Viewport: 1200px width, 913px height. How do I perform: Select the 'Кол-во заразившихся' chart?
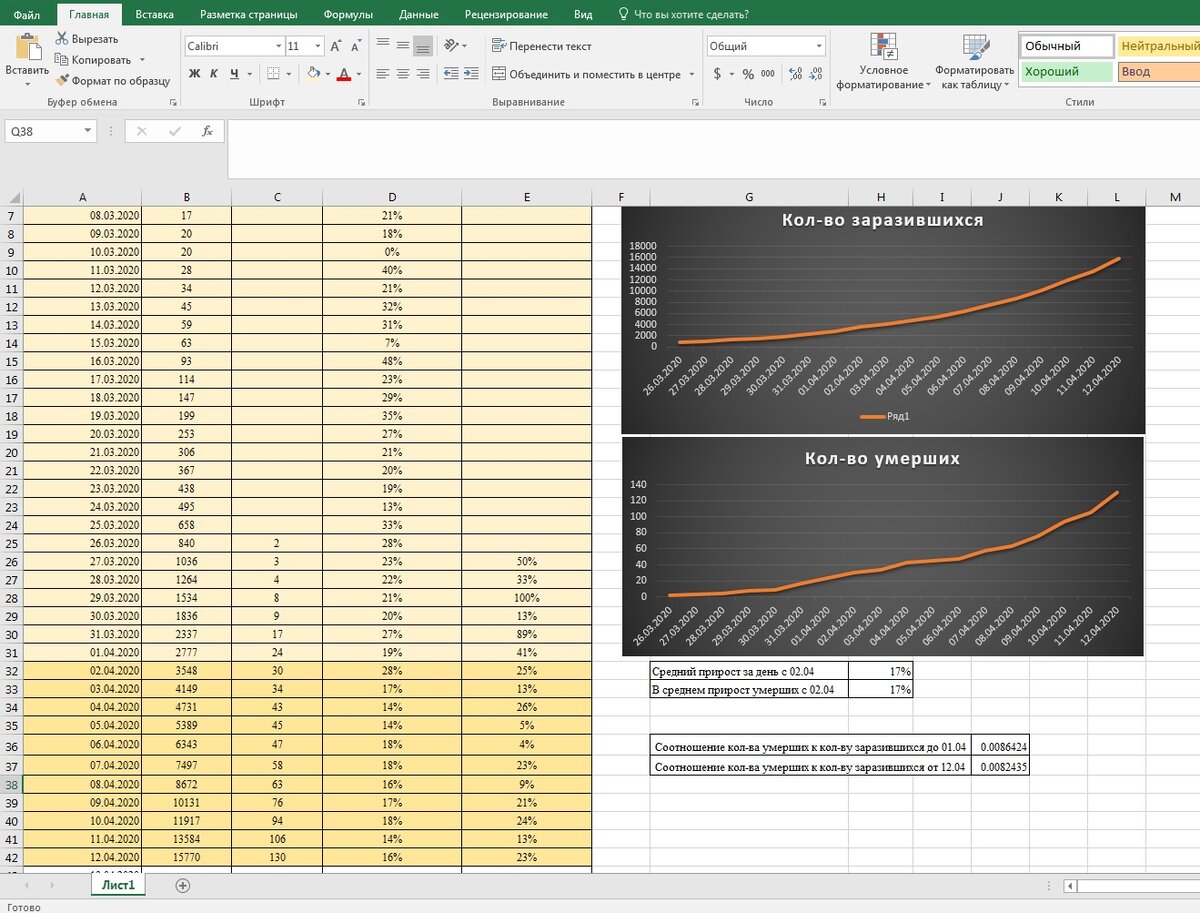883,319
